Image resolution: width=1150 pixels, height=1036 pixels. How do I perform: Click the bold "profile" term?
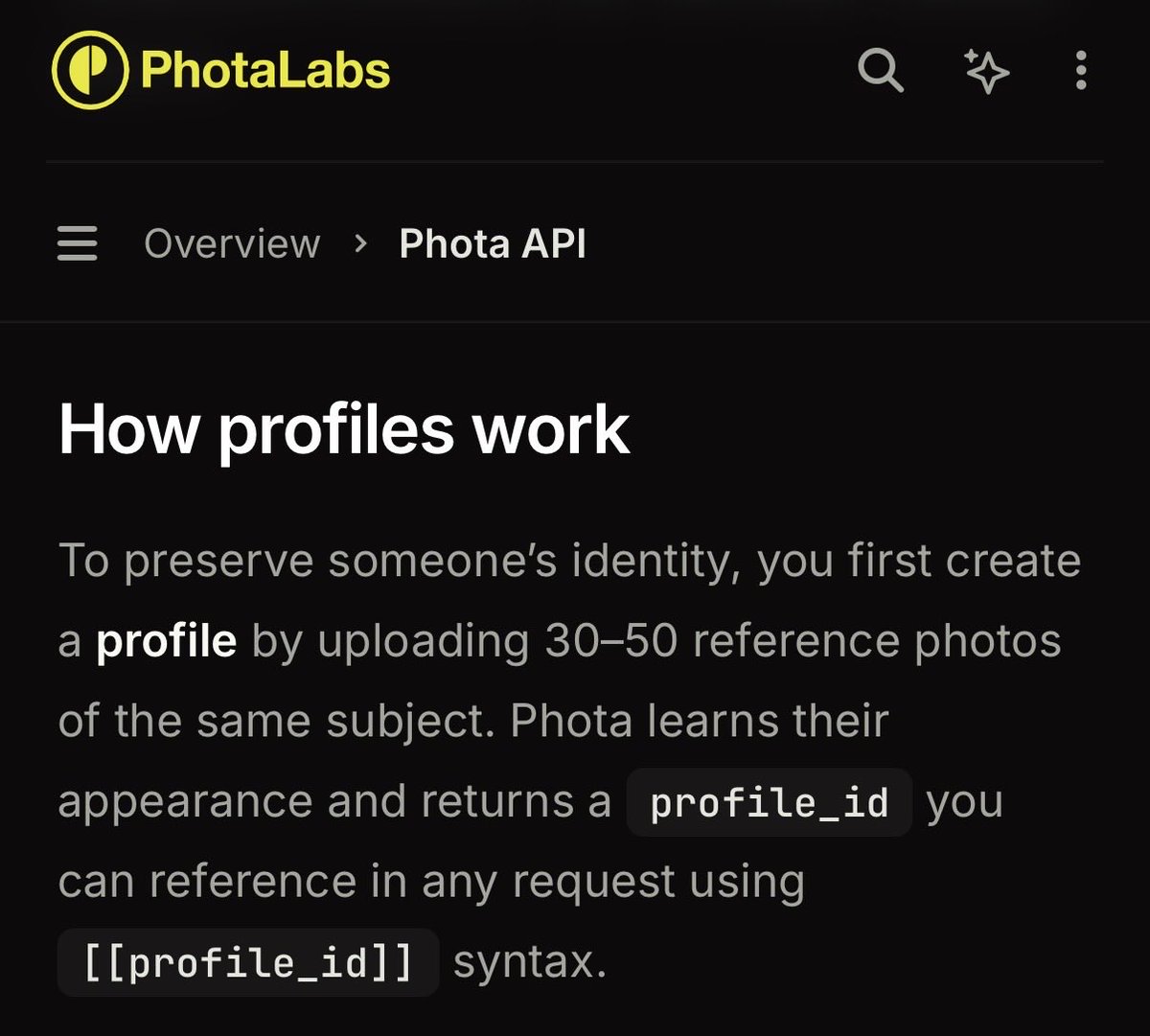[166, 641]
